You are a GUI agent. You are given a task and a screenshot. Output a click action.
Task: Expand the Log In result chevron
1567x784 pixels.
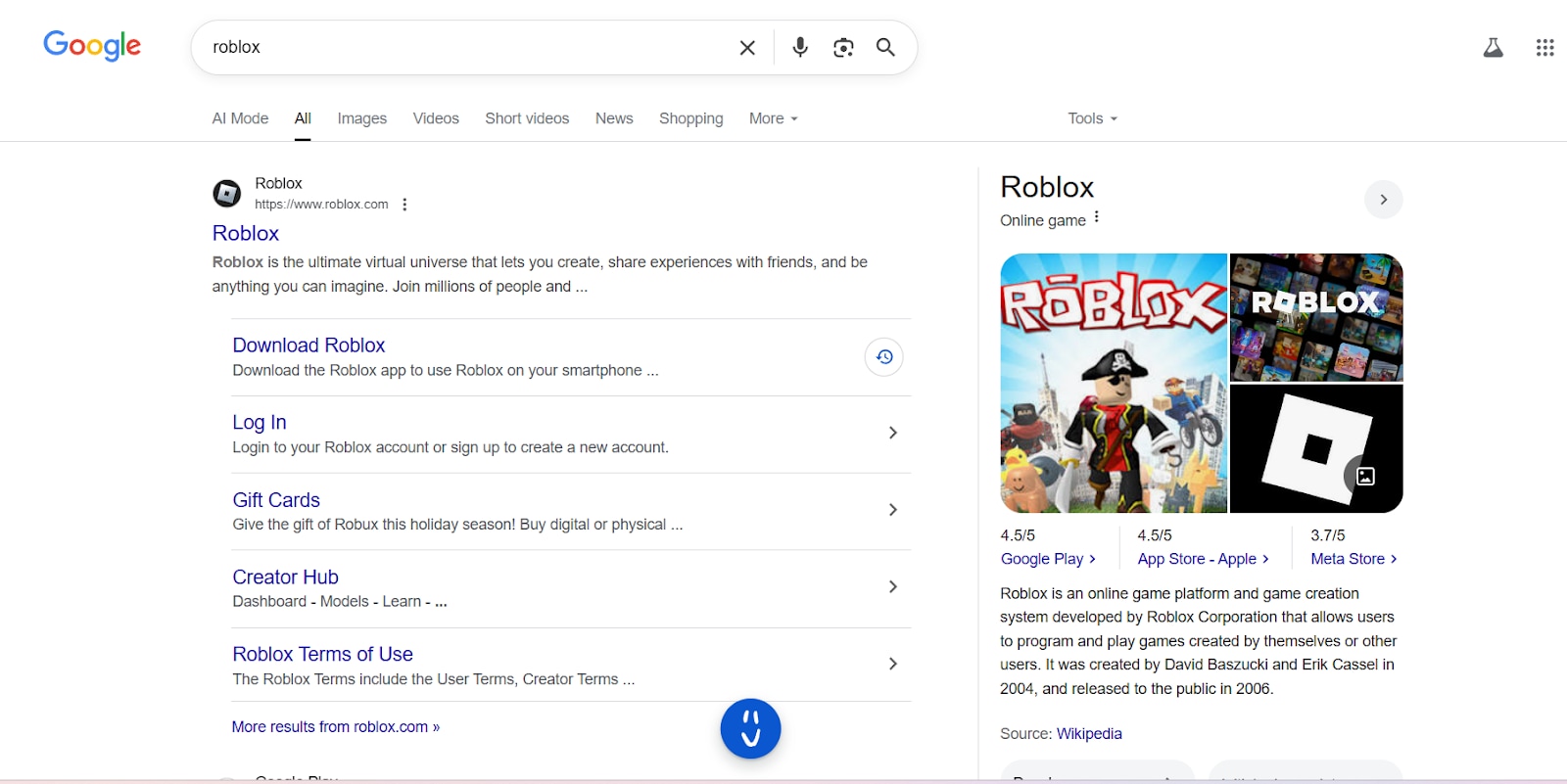[892, 433]
